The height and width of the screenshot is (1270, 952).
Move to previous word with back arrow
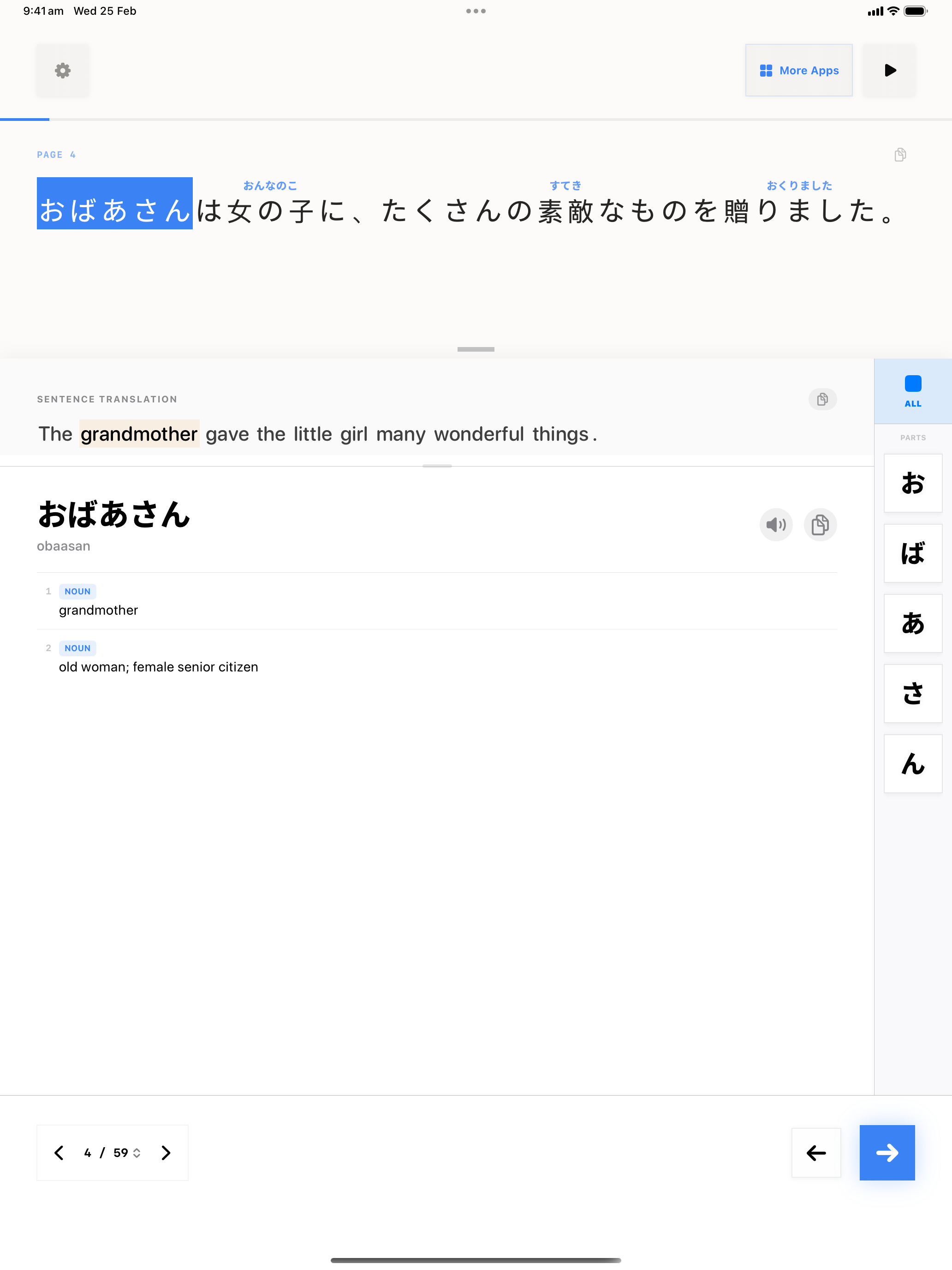point(815,1152)
